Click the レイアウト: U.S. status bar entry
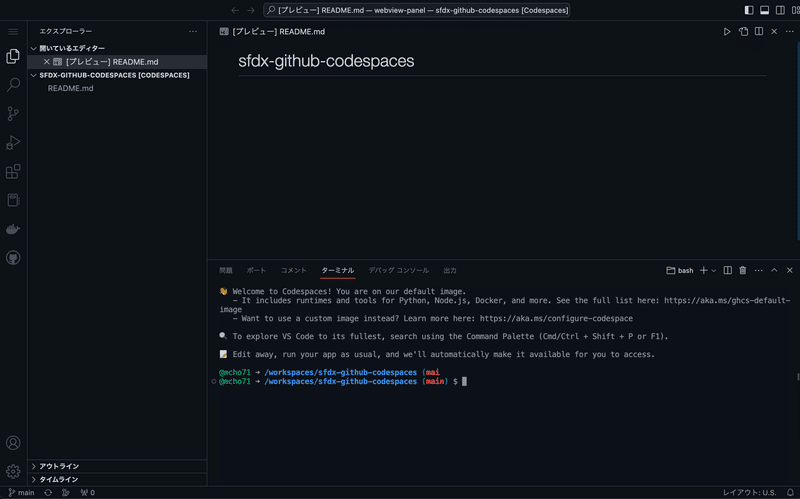The width and height of the screenshot is (800, 499). coord(749,492)
